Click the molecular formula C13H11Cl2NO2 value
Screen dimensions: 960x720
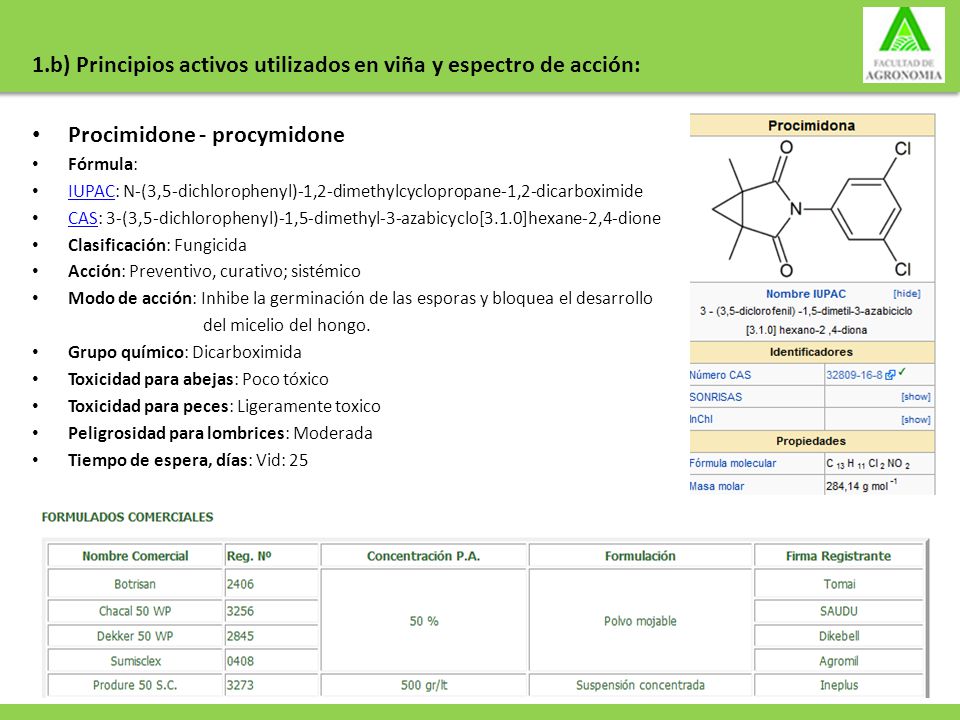868,464
